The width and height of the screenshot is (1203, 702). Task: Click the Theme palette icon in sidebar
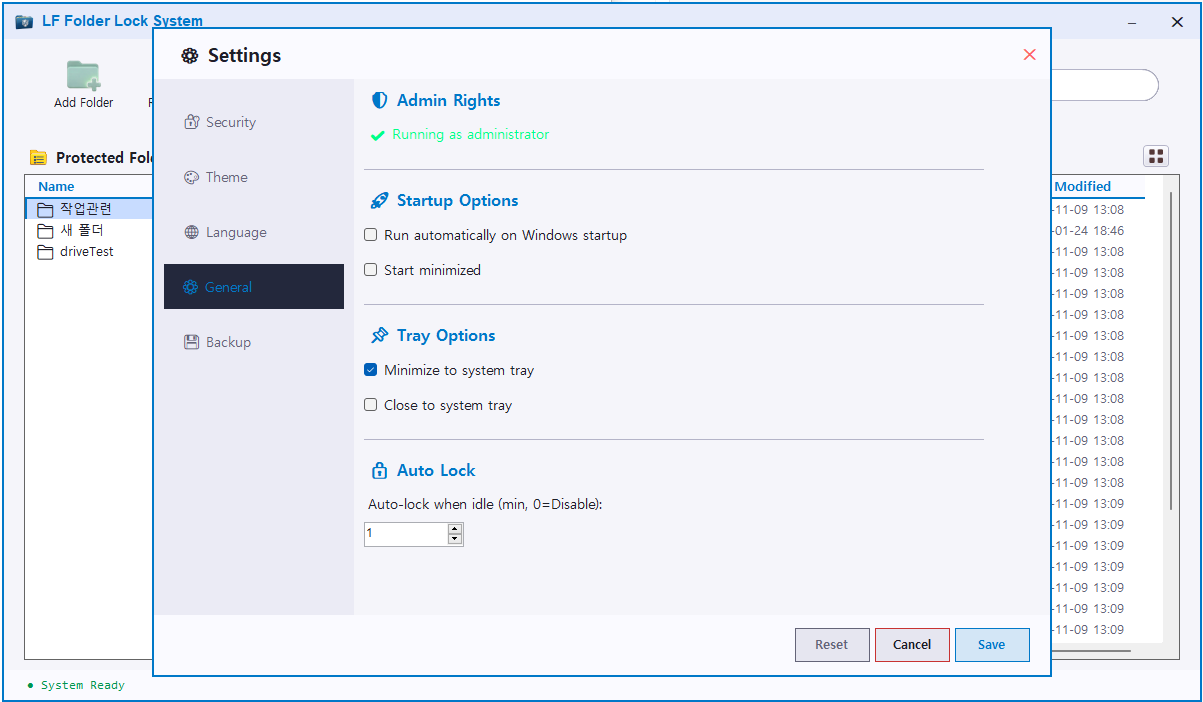pos(191,177)
